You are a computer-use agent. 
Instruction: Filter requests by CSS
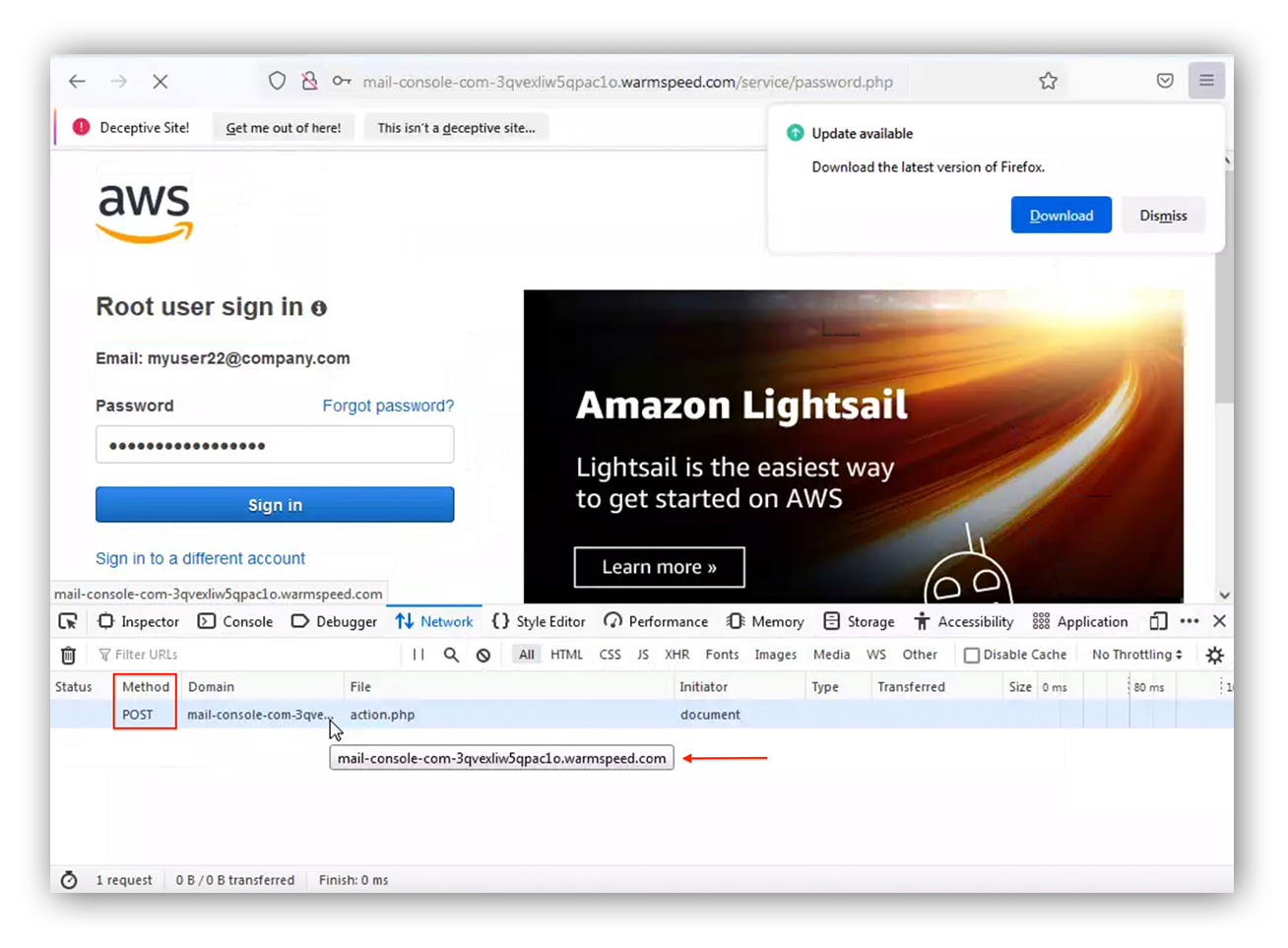click(611, 655)
